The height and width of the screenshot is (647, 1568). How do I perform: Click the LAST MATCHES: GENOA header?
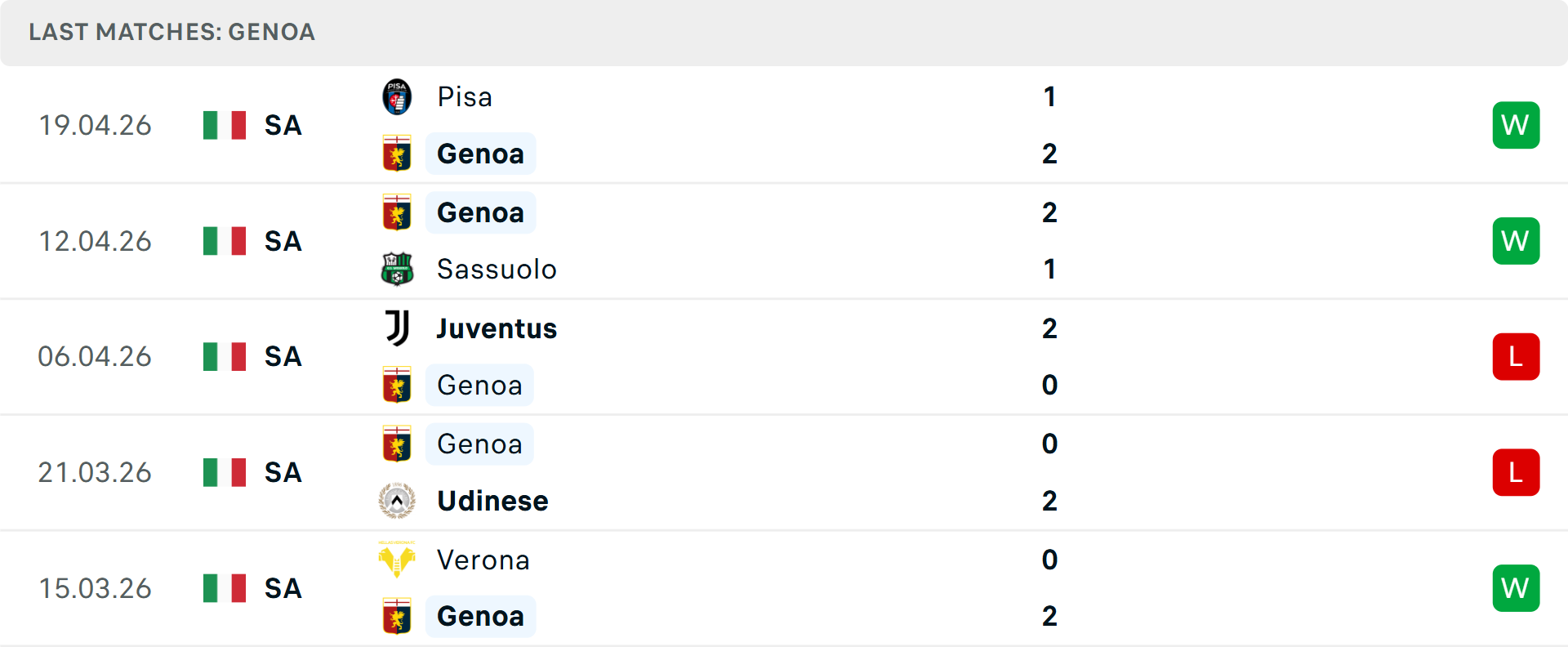[x=171, y=33]
